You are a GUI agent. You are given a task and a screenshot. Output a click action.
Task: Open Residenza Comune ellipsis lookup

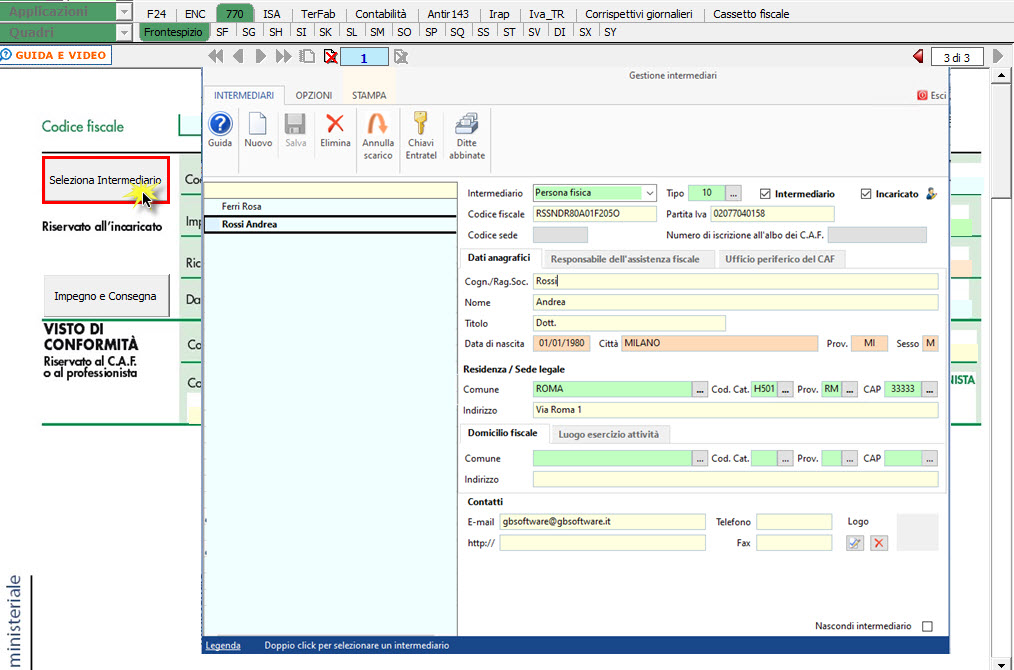tap(700, 389)
